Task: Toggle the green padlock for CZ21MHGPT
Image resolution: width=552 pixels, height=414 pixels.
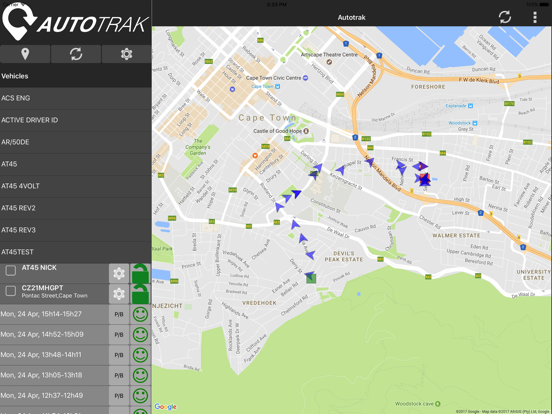Action: pos(140,294)
